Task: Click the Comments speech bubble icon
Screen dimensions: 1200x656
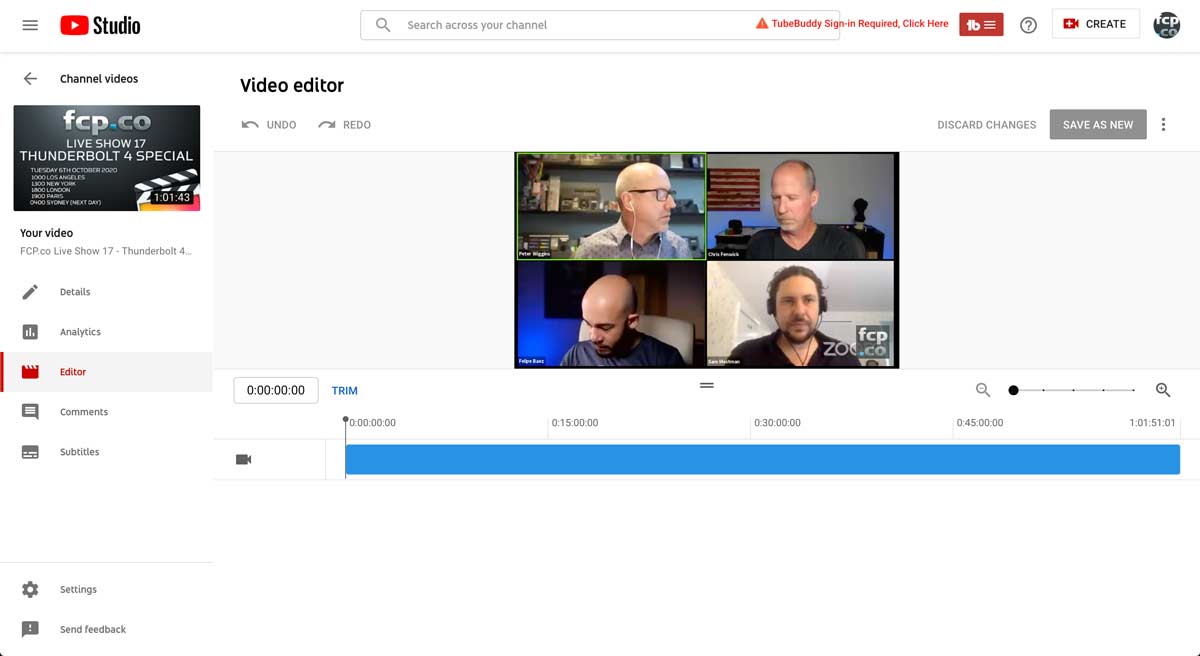Action: (30, 412)
